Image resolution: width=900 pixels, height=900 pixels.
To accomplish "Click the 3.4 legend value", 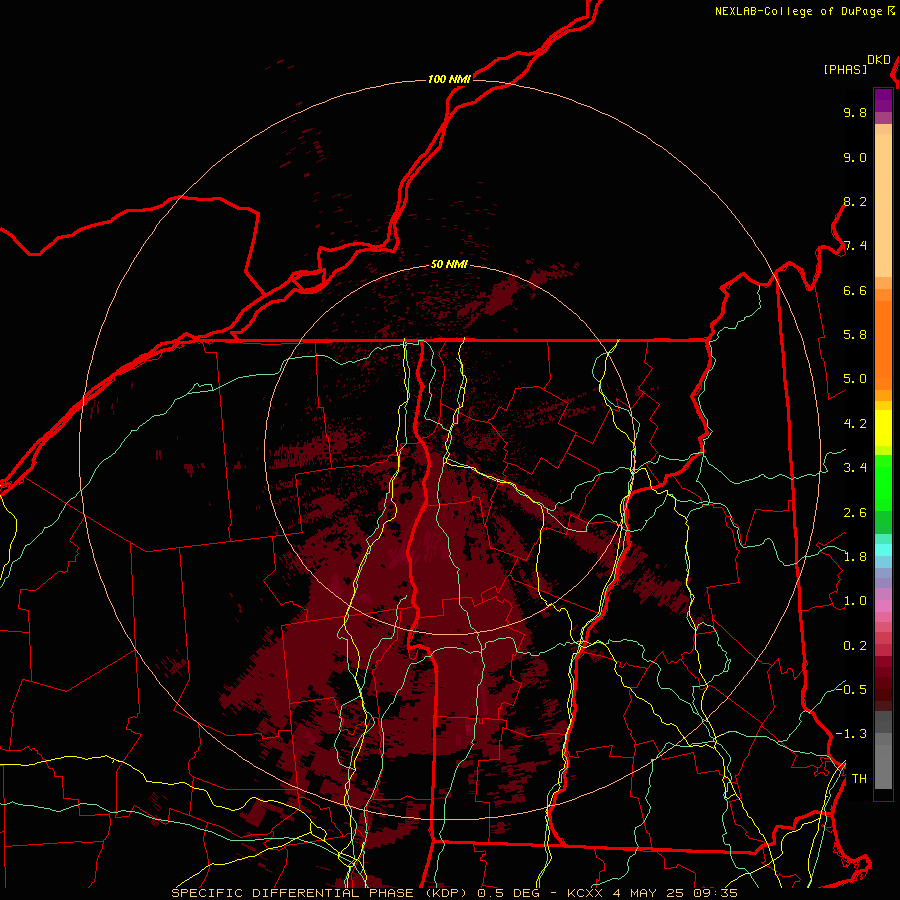I will point(855,468).
